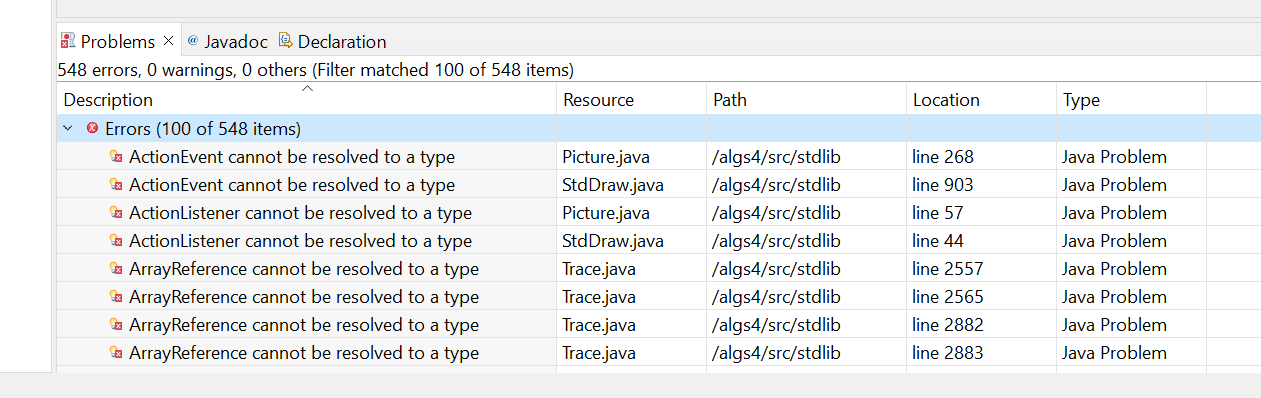Click error icon on Trace.java line 2557 row
1261x398 pixels.
116,269
